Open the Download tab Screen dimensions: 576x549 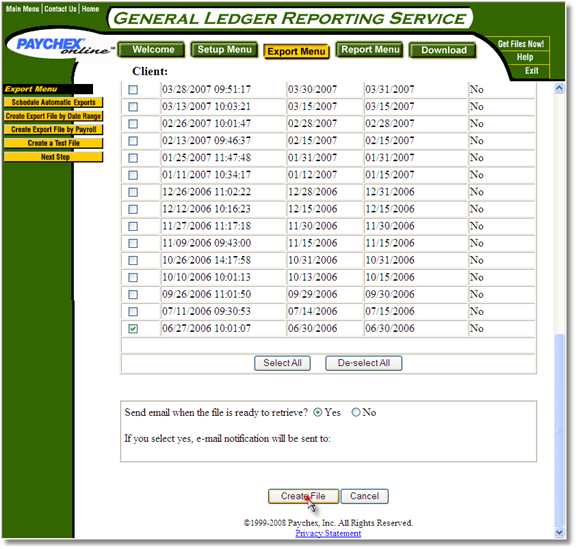pyautogui.click(x=443, y=50)
